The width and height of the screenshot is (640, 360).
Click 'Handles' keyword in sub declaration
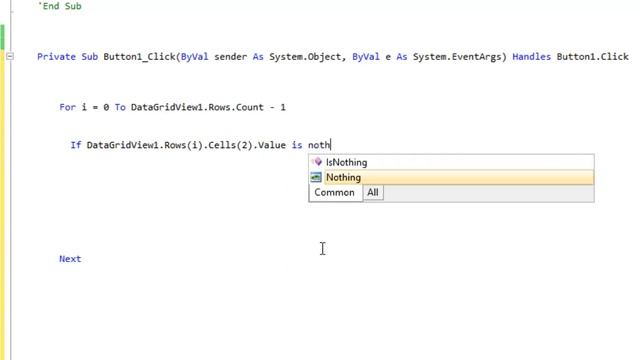pyautogui.click(x=531, y=57)
